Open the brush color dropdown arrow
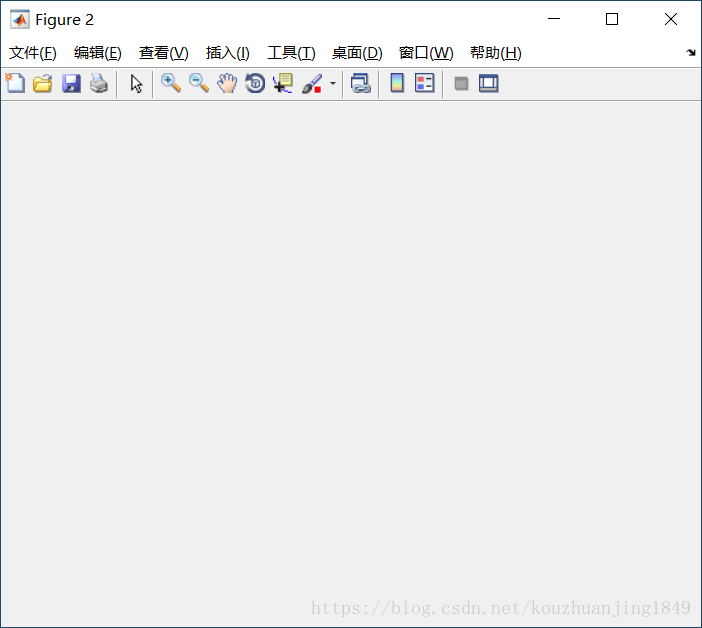 click(333, 83)
